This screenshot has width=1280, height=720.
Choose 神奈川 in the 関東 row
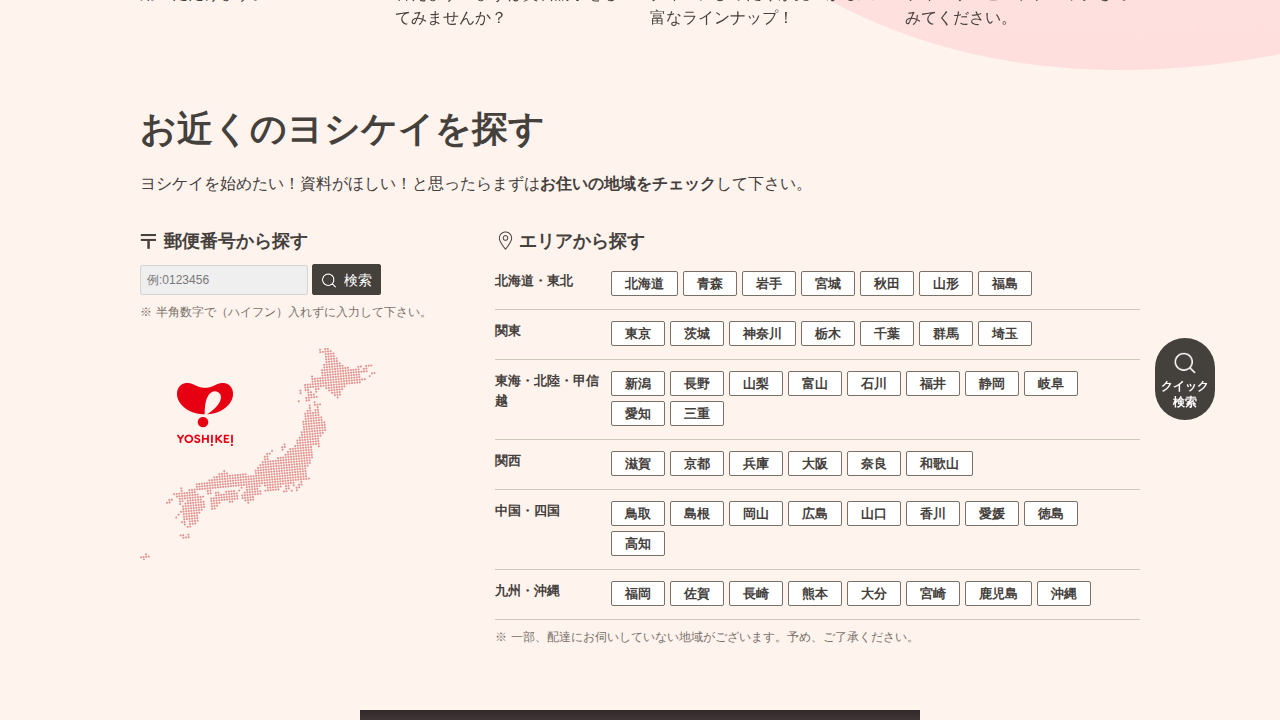[762, 333]
